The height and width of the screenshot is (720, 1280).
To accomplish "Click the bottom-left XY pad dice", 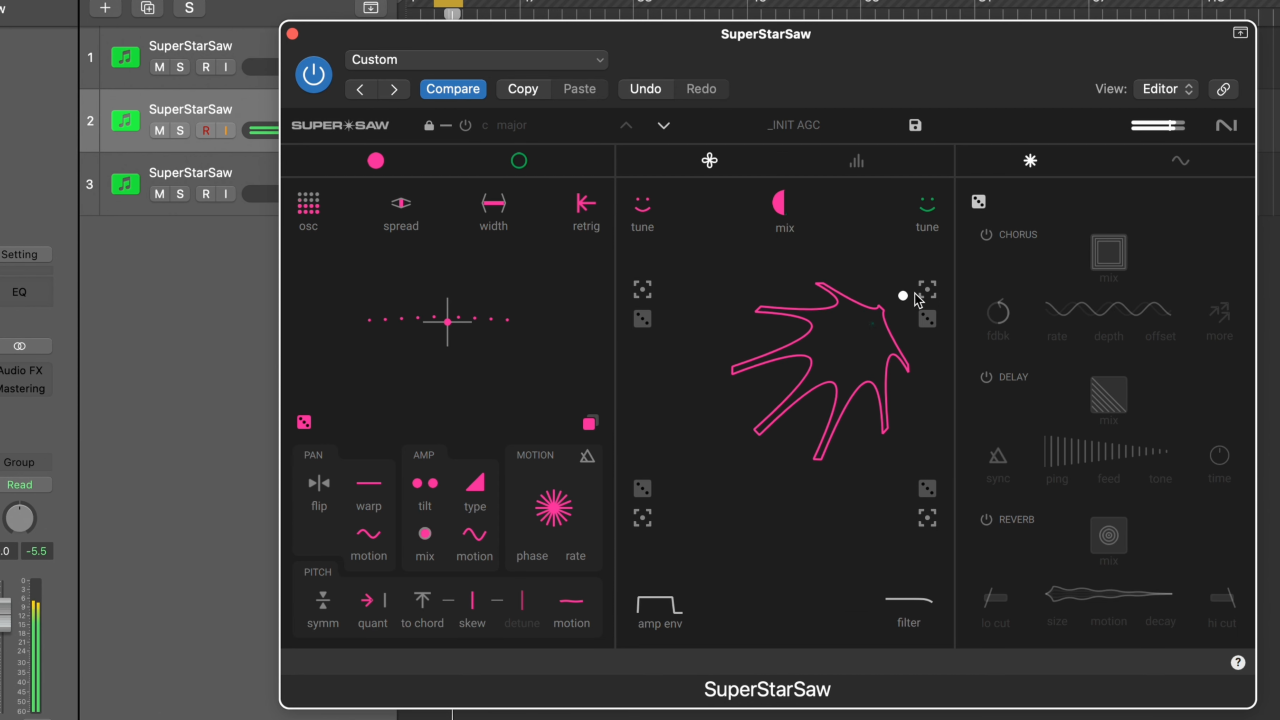I will click(x=642, y=488).
